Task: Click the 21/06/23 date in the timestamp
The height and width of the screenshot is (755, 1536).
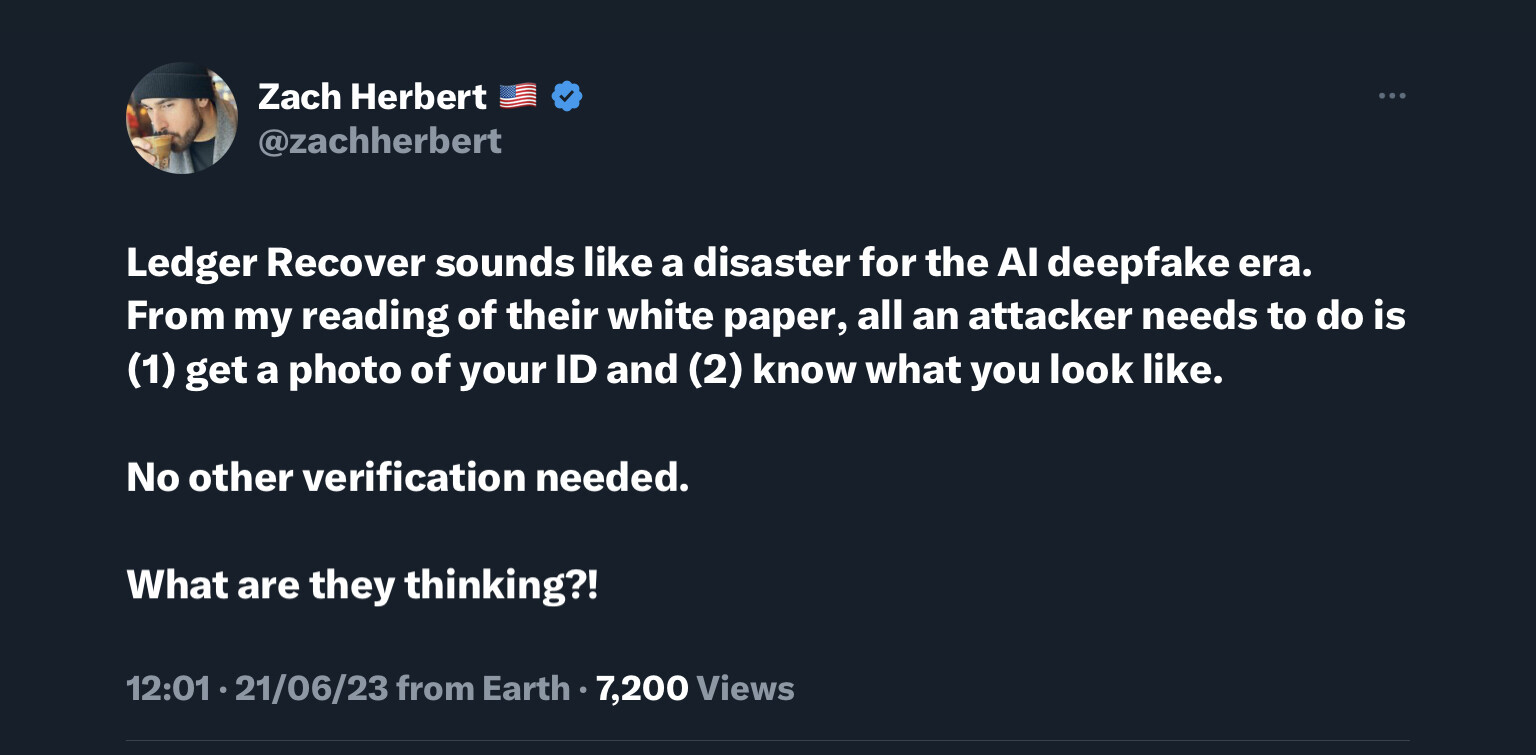Action: click(x=310, y=688)
